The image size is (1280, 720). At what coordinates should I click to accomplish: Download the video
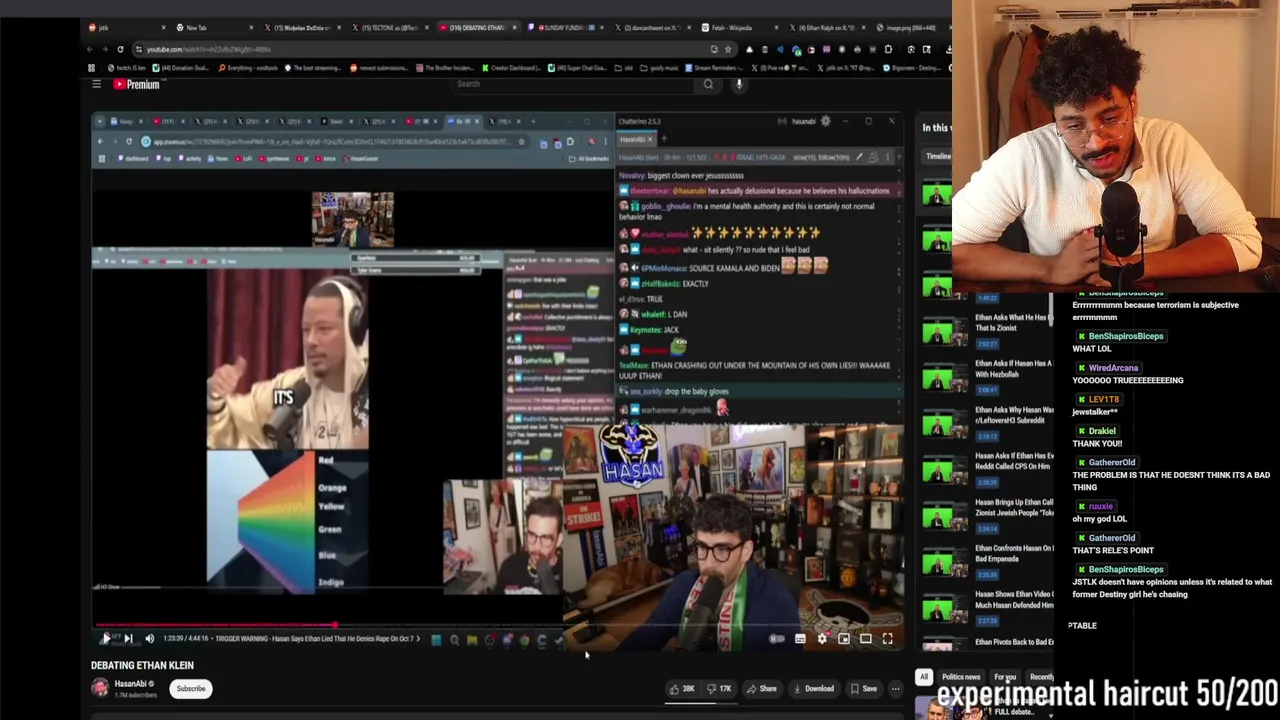814,688
